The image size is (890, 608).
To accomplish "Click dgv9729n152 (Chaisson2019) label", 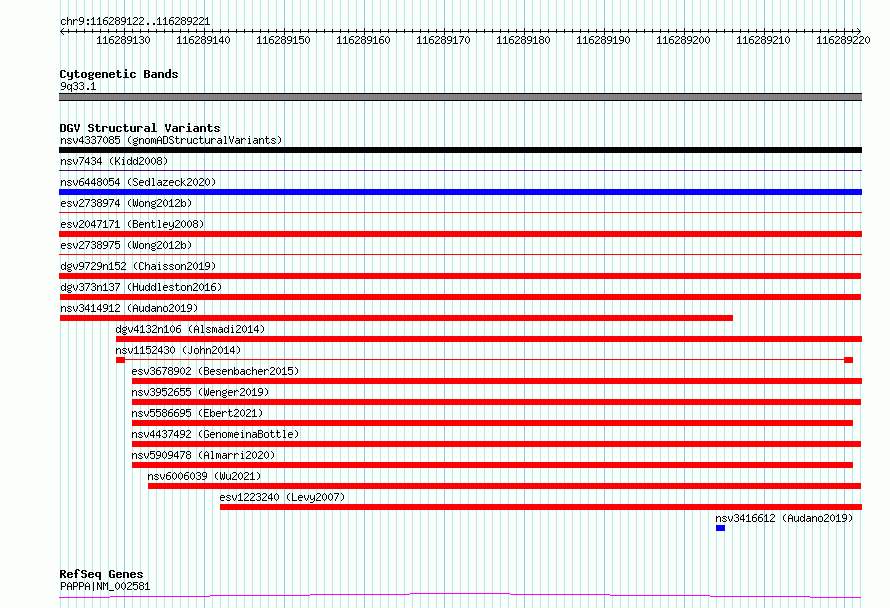I will 138,266.
